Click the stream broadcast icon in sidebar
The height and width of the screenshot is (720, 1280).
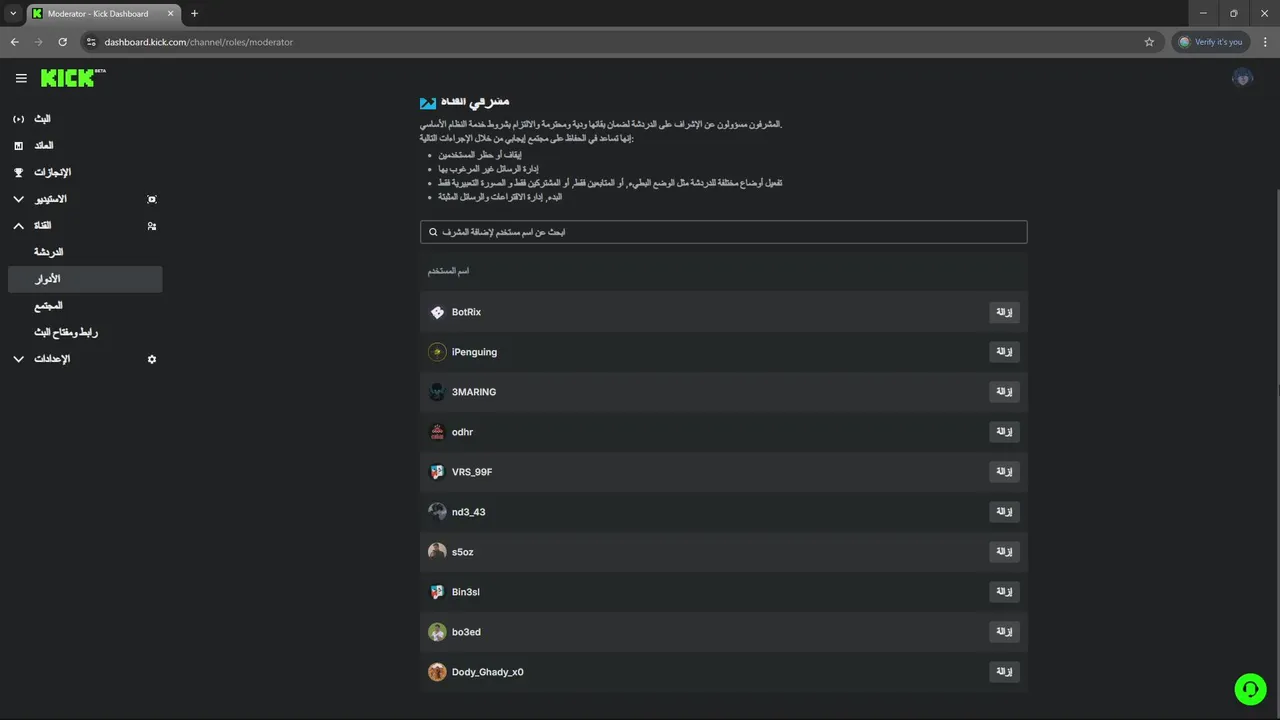(18, 119)
